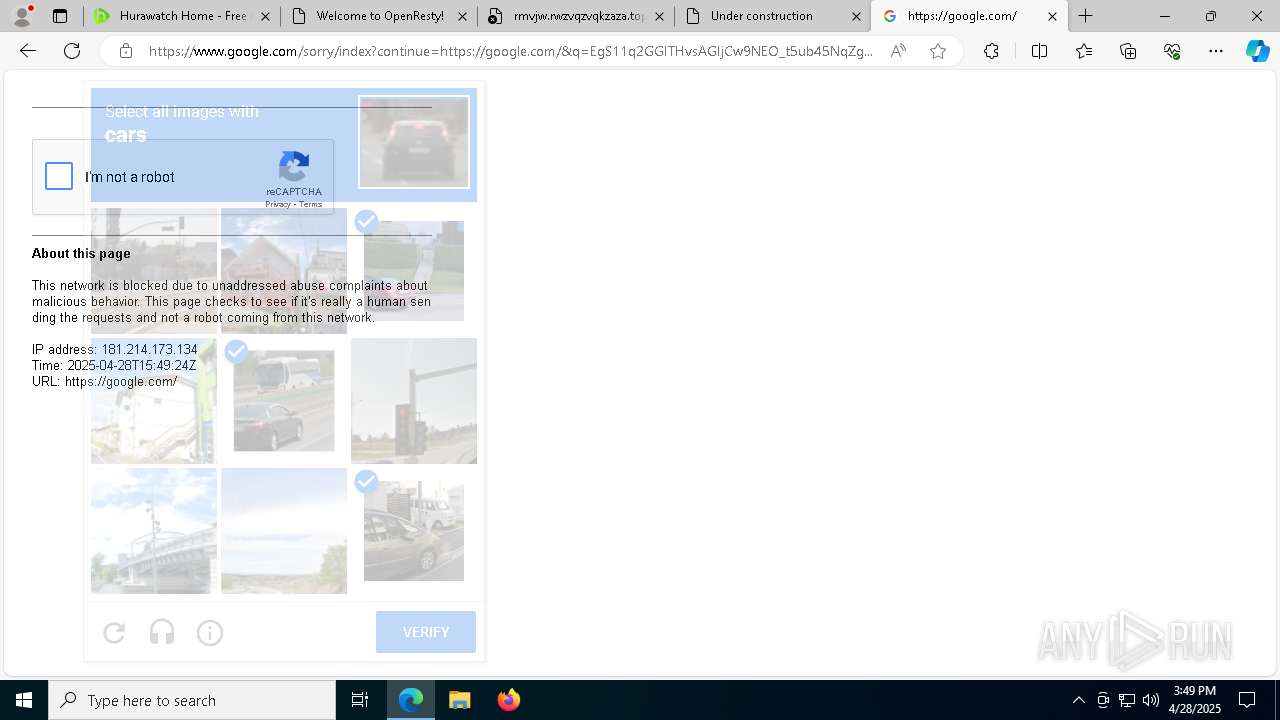Close the Welcome to OpenResty tab

point(462,16)
